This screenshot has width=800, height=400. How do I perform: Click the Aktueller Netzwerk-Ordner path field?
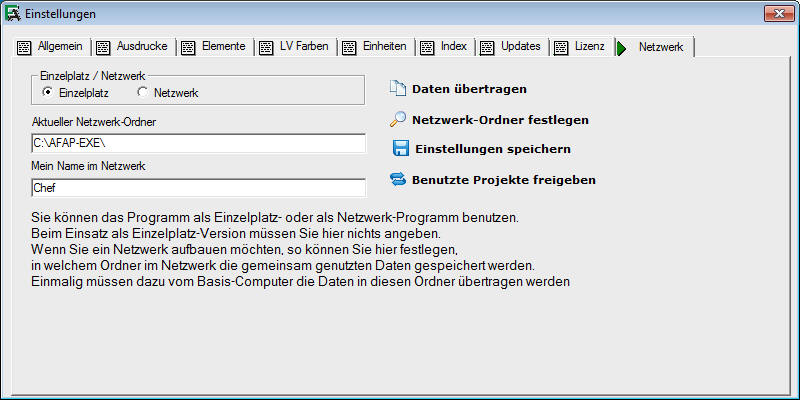(199, 142)
